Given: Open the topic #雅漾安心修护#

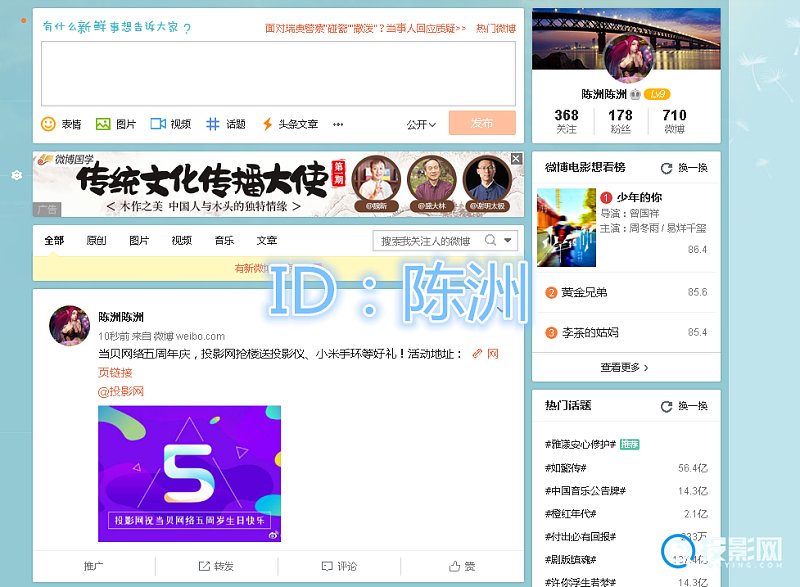Looking at the screenshot, I should (581, 444).
